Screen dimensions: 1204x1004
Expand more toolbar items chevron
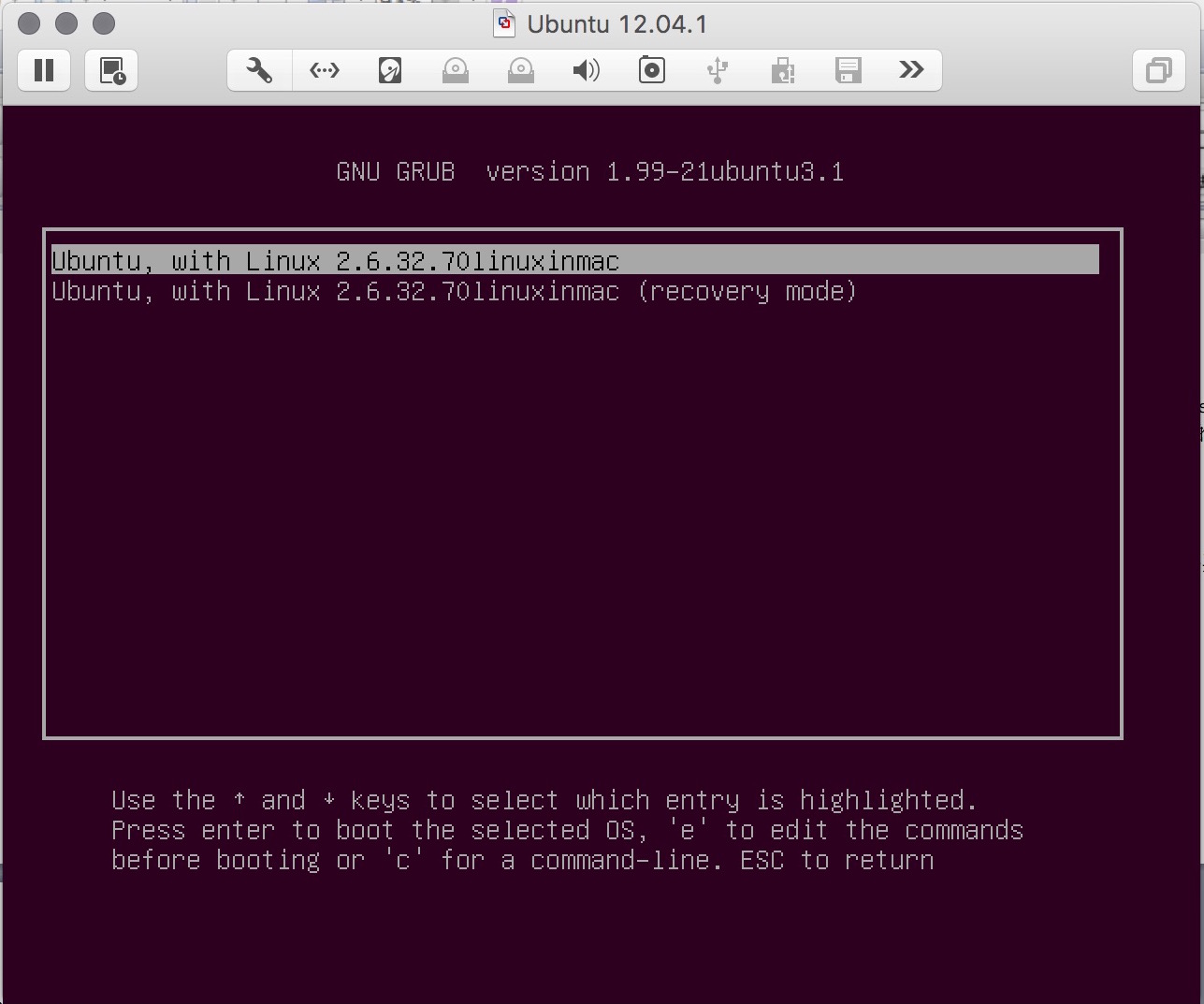coord(911,69)
